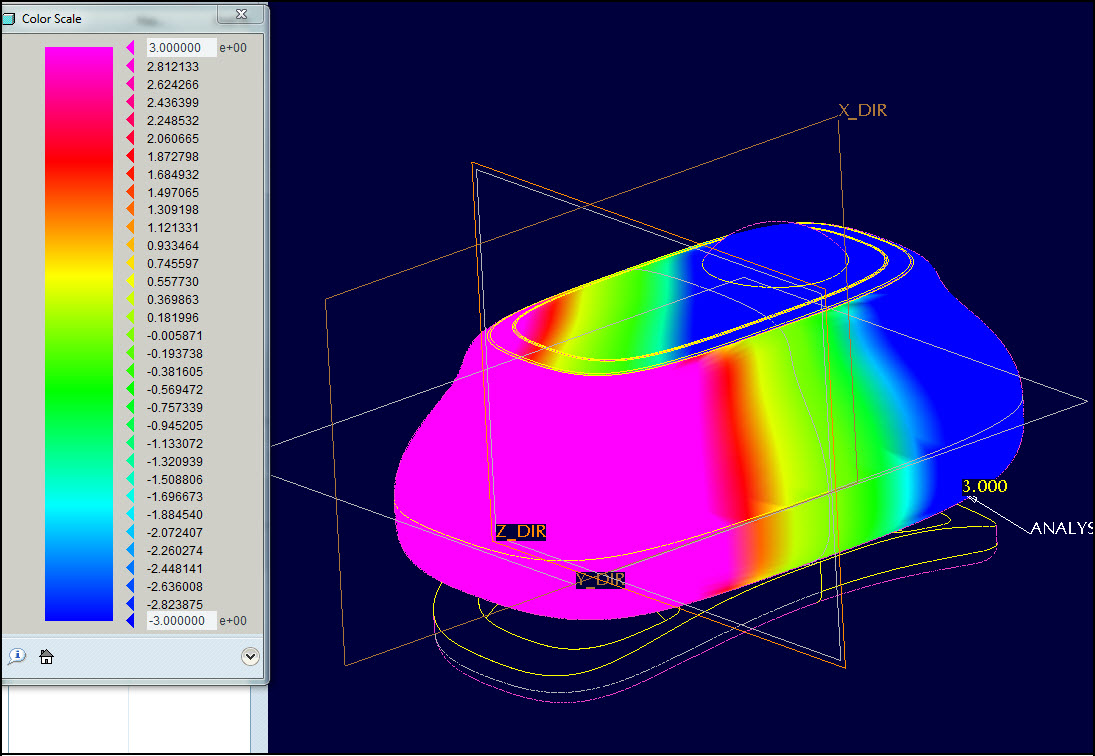Image resolution: width=1095 pixels, height=756 pixels.
Task: Edit the minimum value field -3.000000
Action: coord(182,621)
